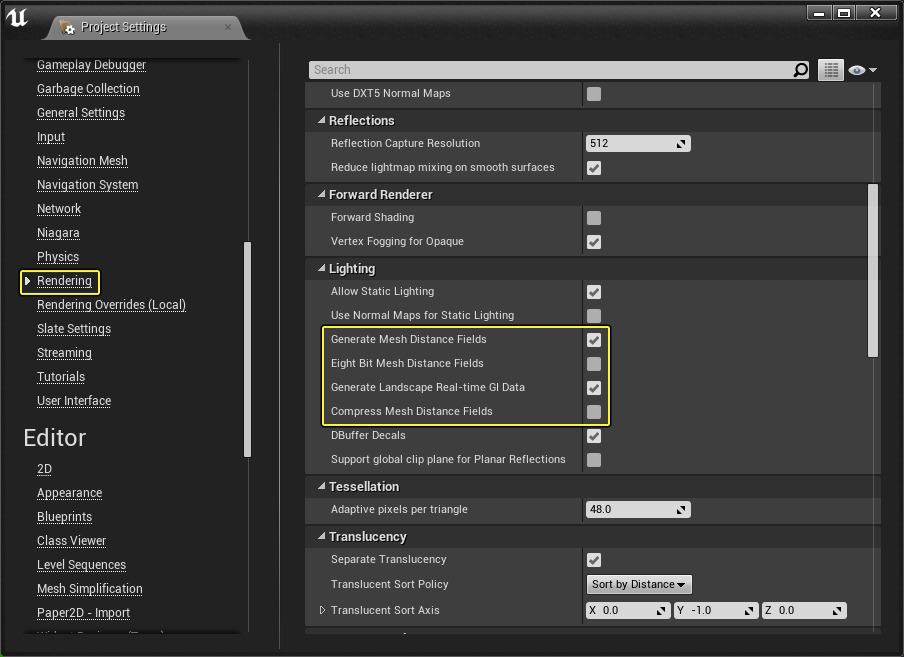The image size is (904, 657).
Task: Click the magnifying glass search icon
Action: [798, 70]
